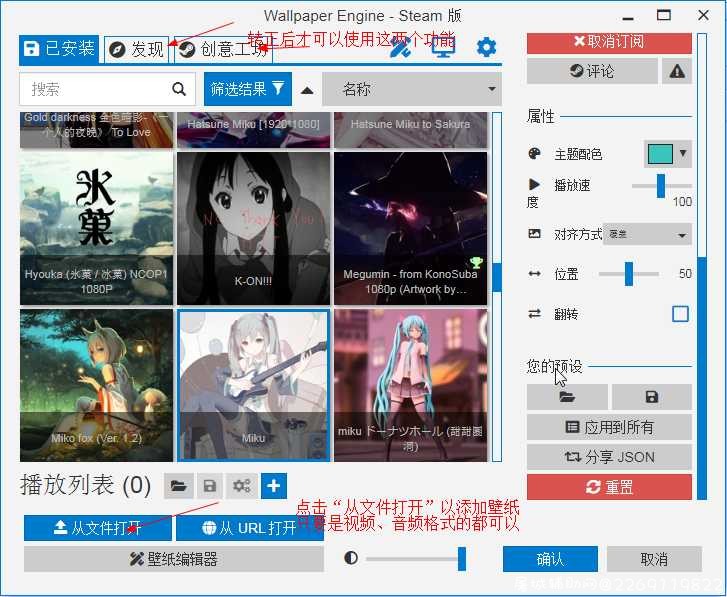Select the Gold darkness wallpaper

coord(96,129)
